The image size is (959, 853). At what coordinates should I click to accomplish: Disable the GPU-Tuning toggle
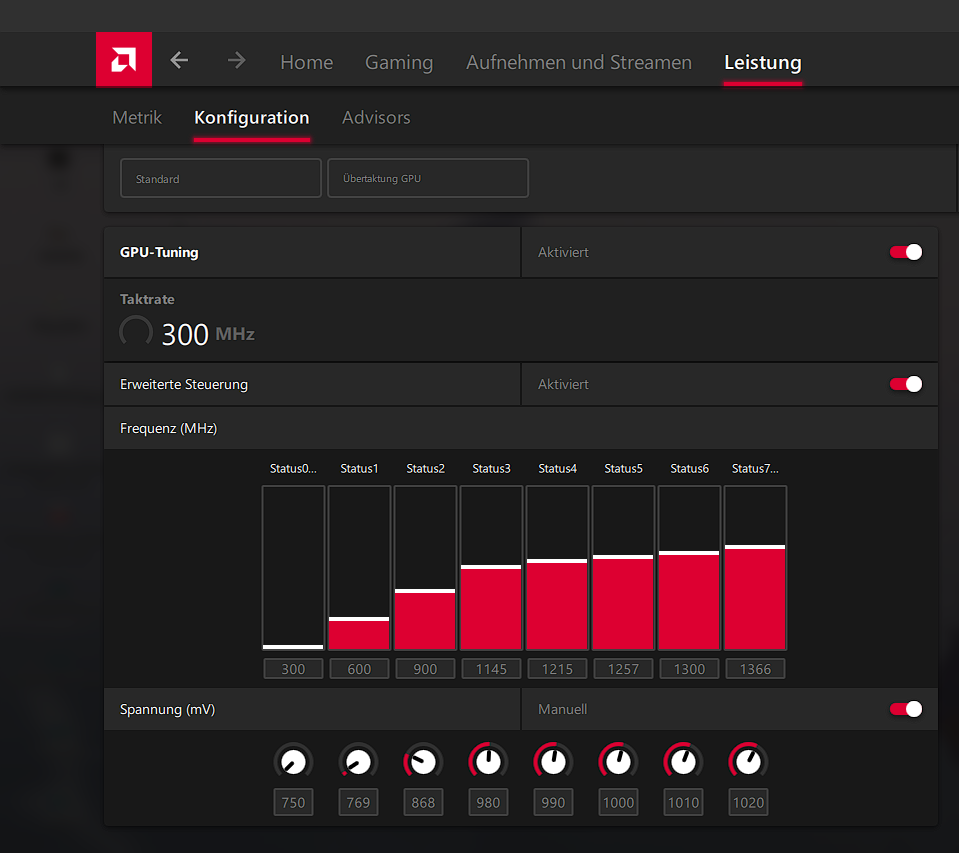coord(905,252)
